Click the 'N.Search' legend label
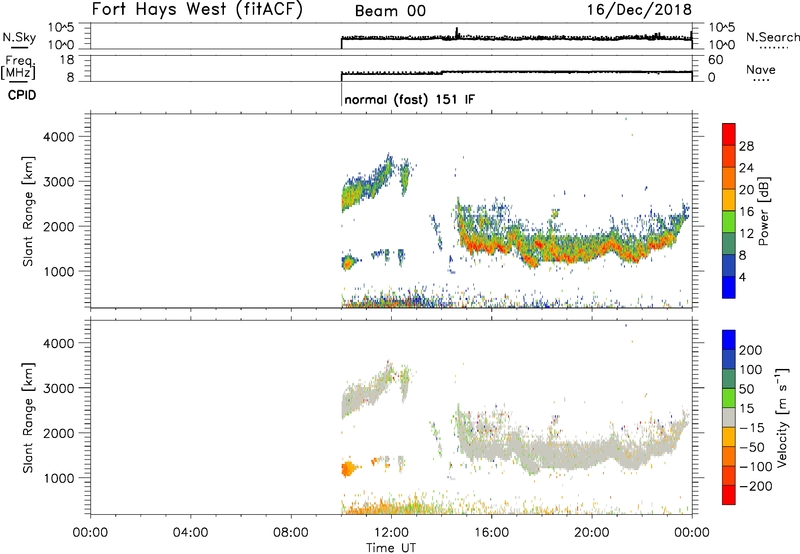Viewport: 800px width, 554px height. click(772, 37)
